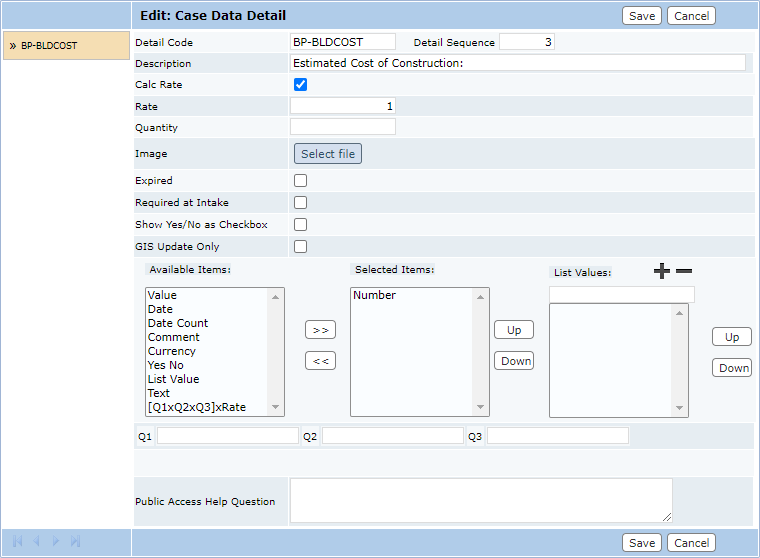Go to first record navigation icon
This screenshot has width=760, height=558.
pyautogui.click(x=17, y=541)
